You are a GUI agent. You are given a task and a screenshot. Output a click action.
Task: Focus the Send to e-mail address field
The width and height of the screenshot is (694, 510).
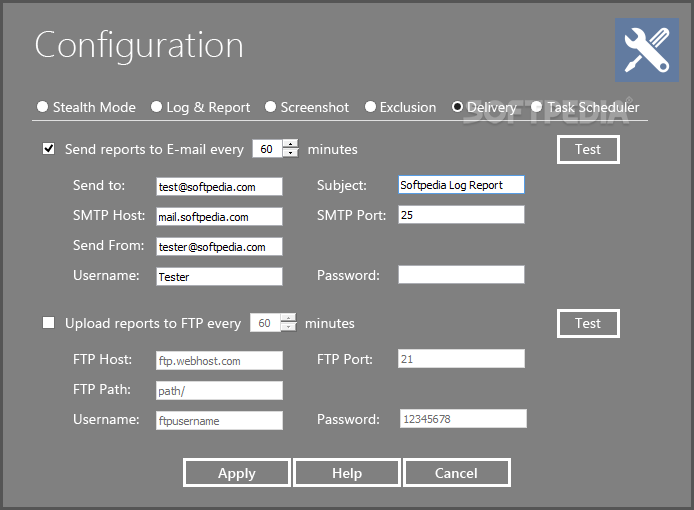coord(219,186)
